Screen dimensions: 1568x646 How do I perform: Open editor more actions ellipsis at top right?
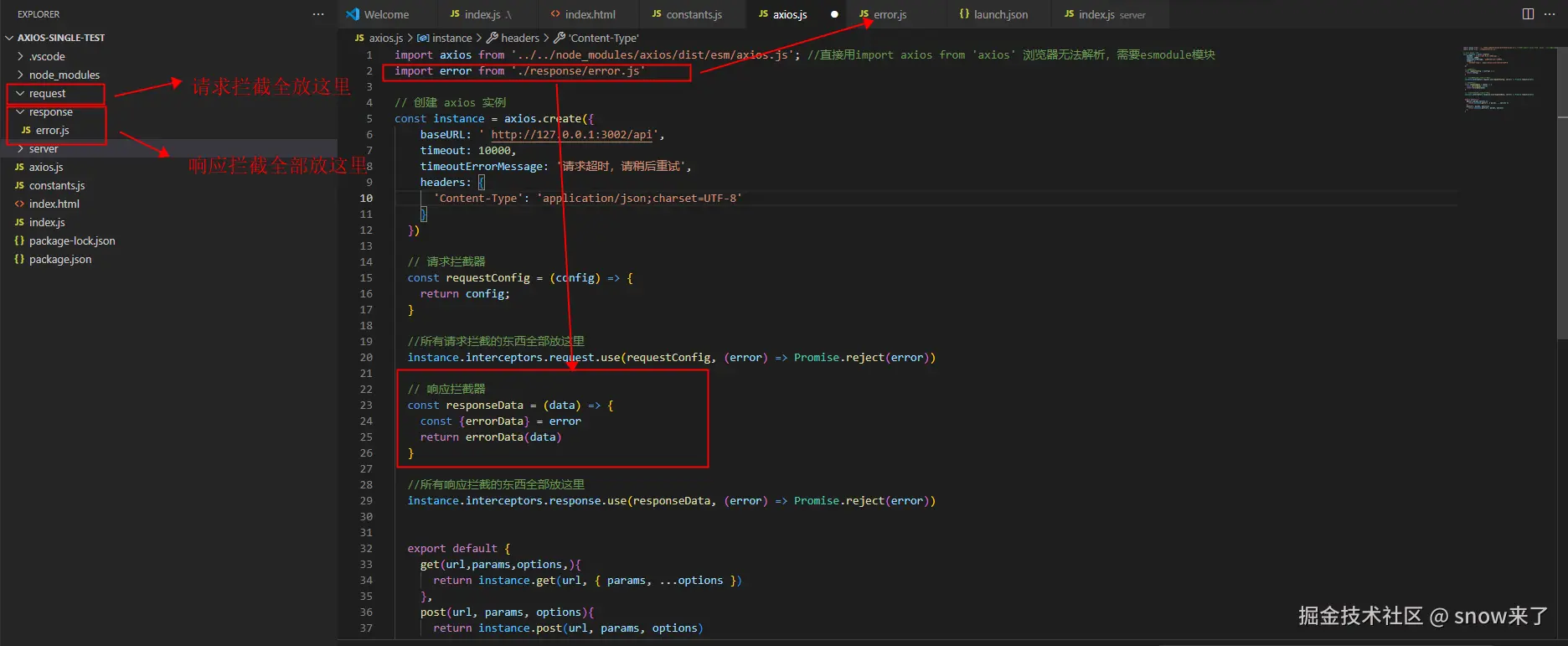[1550, 14]
